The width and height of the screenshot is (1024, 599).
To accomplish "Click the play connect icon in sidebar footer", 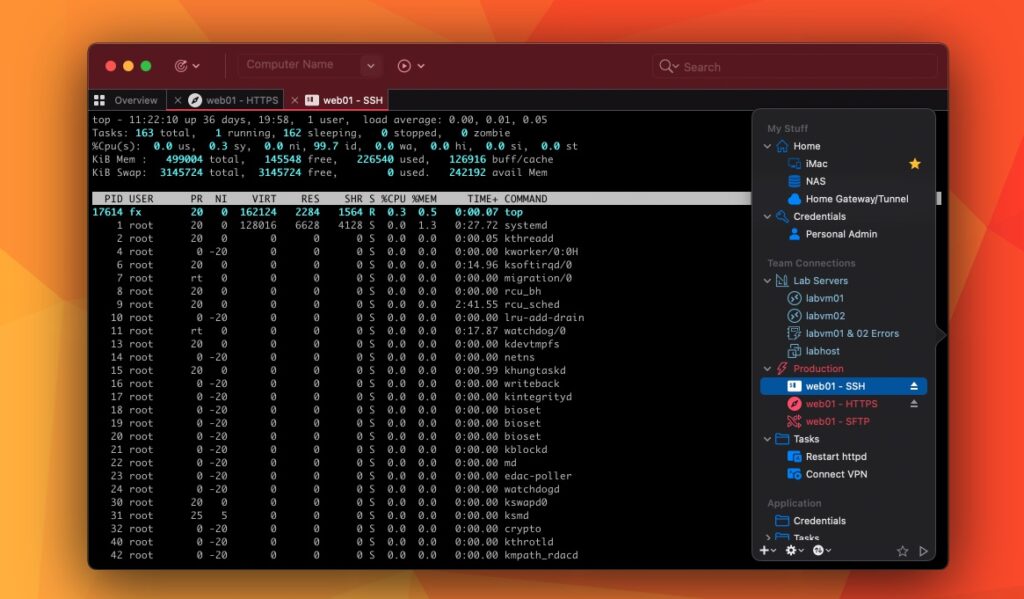I will point(923,551).
